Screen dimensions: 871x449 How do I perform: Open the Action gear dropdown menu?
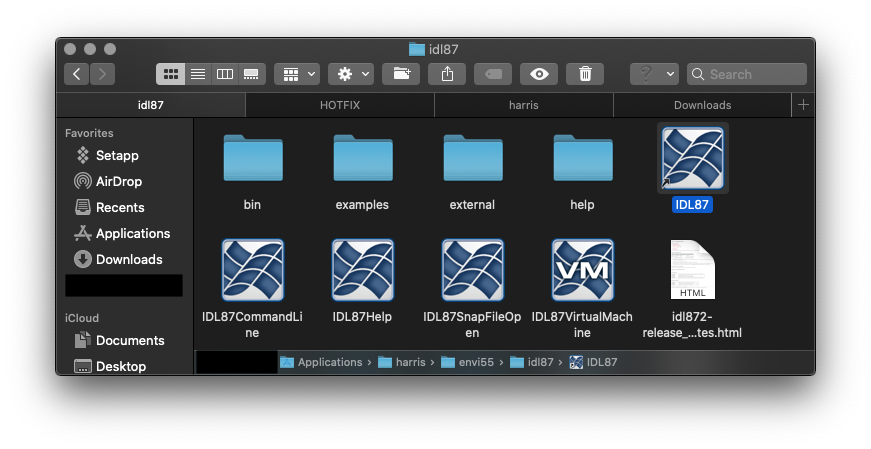pyautogui.click(x=351, y=74)
